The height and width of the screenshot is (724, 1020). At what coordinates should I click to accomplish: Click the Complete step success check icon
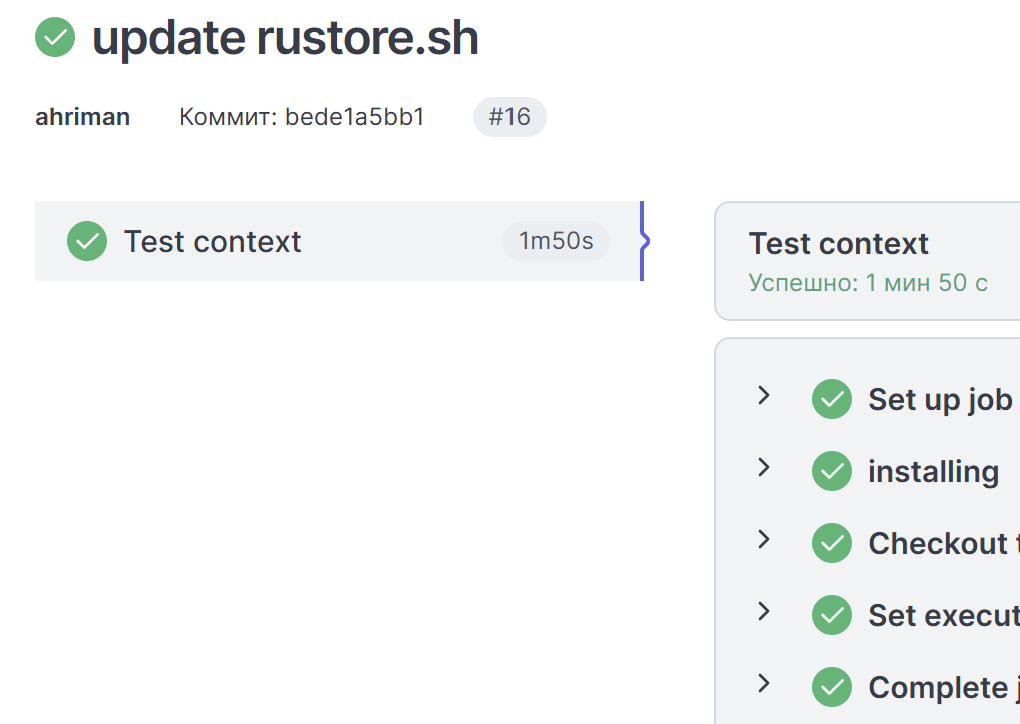[x=832, y=687]
